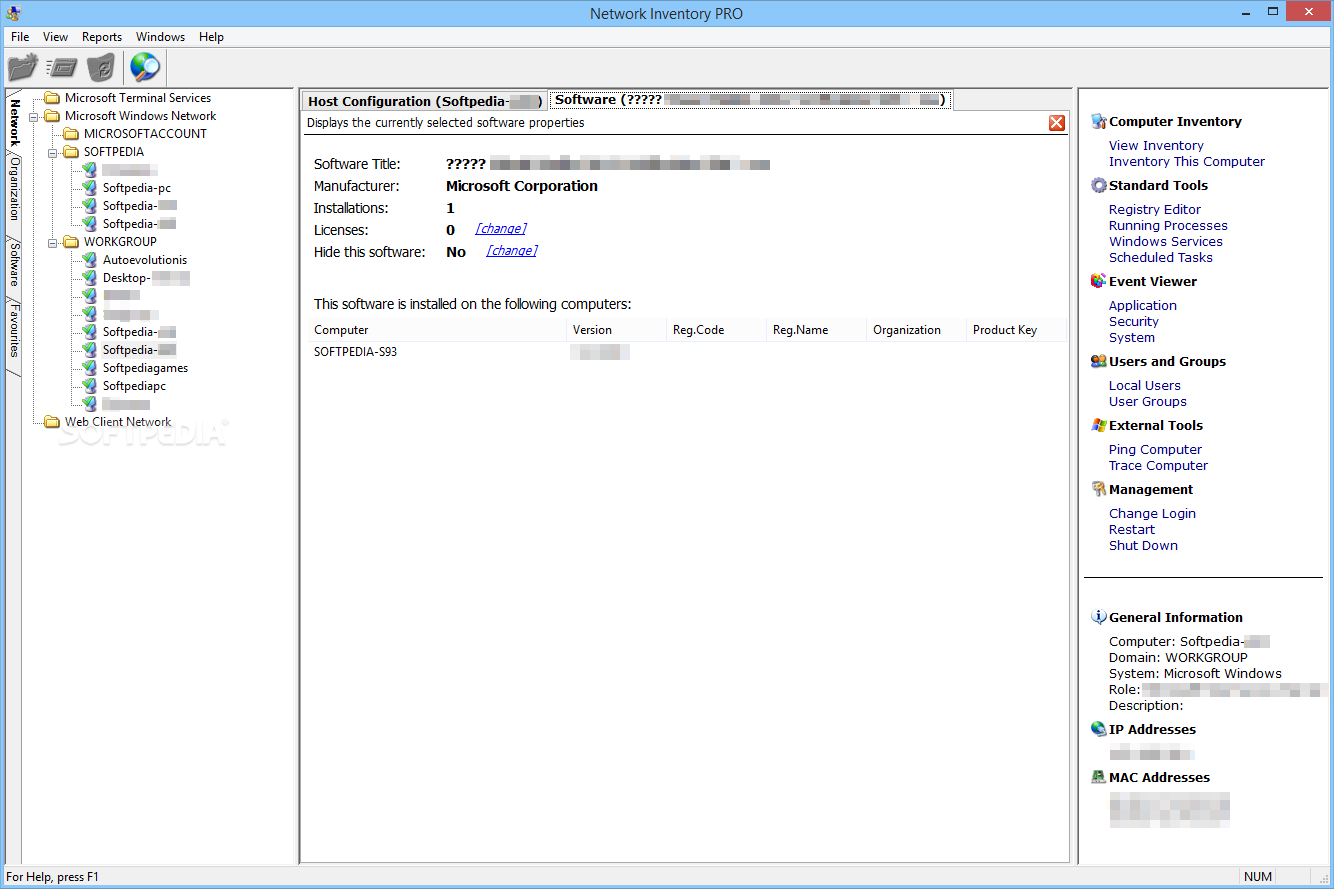Open the Windows Services link

click(1166, 241)
